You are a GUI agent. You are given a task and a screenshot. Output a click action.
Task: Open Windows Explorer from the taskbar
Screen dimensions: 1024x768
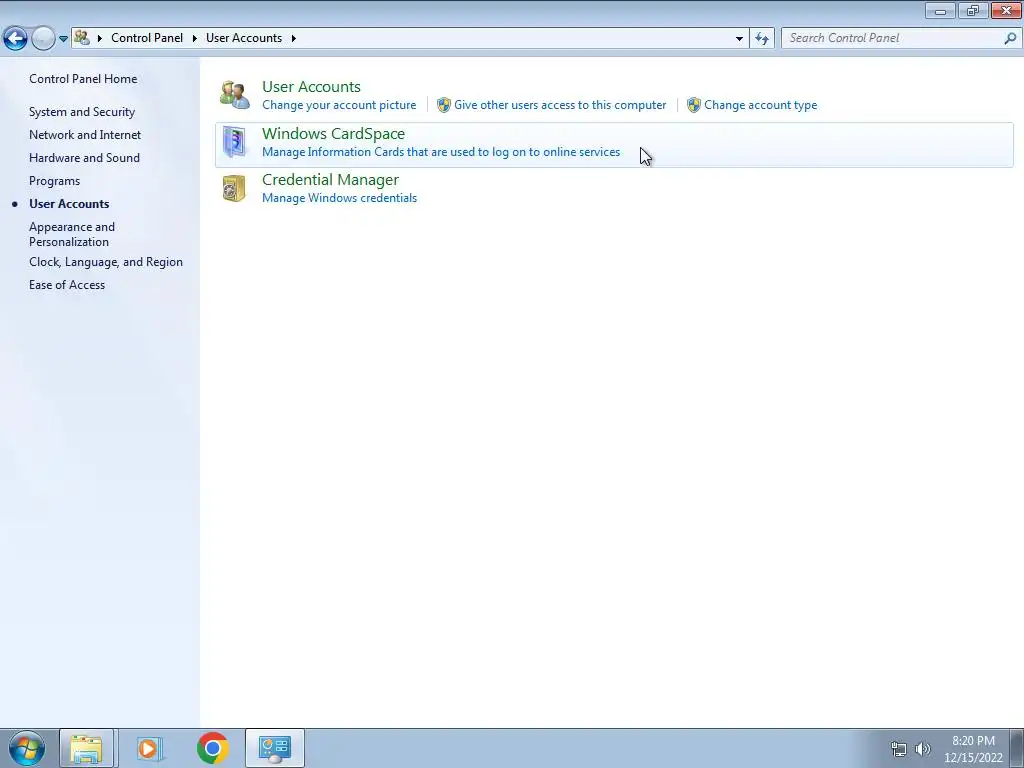[x=87, y=748]
